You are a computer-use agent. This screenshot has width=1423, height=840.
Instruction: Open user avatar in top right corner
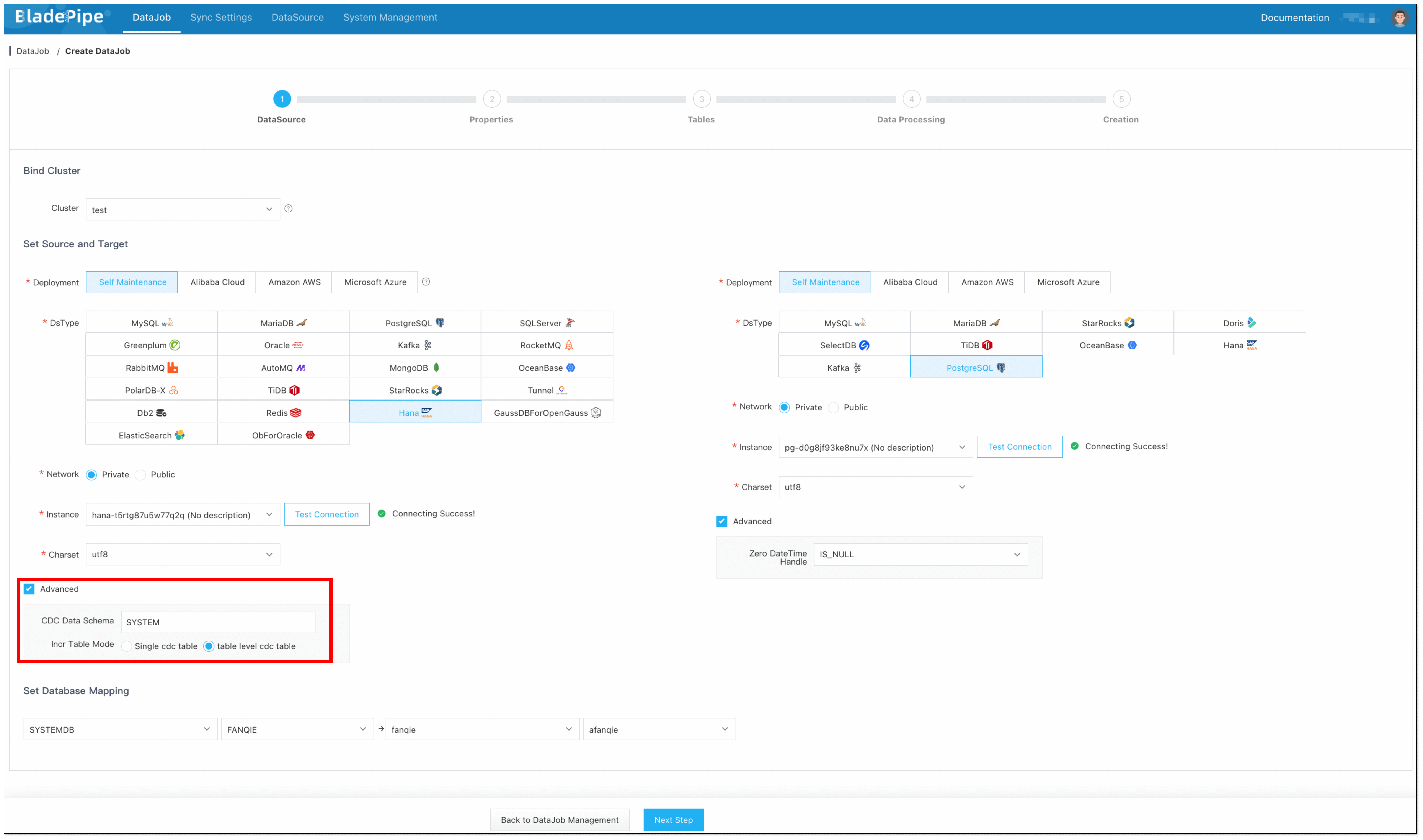(x=1399, y=18)
